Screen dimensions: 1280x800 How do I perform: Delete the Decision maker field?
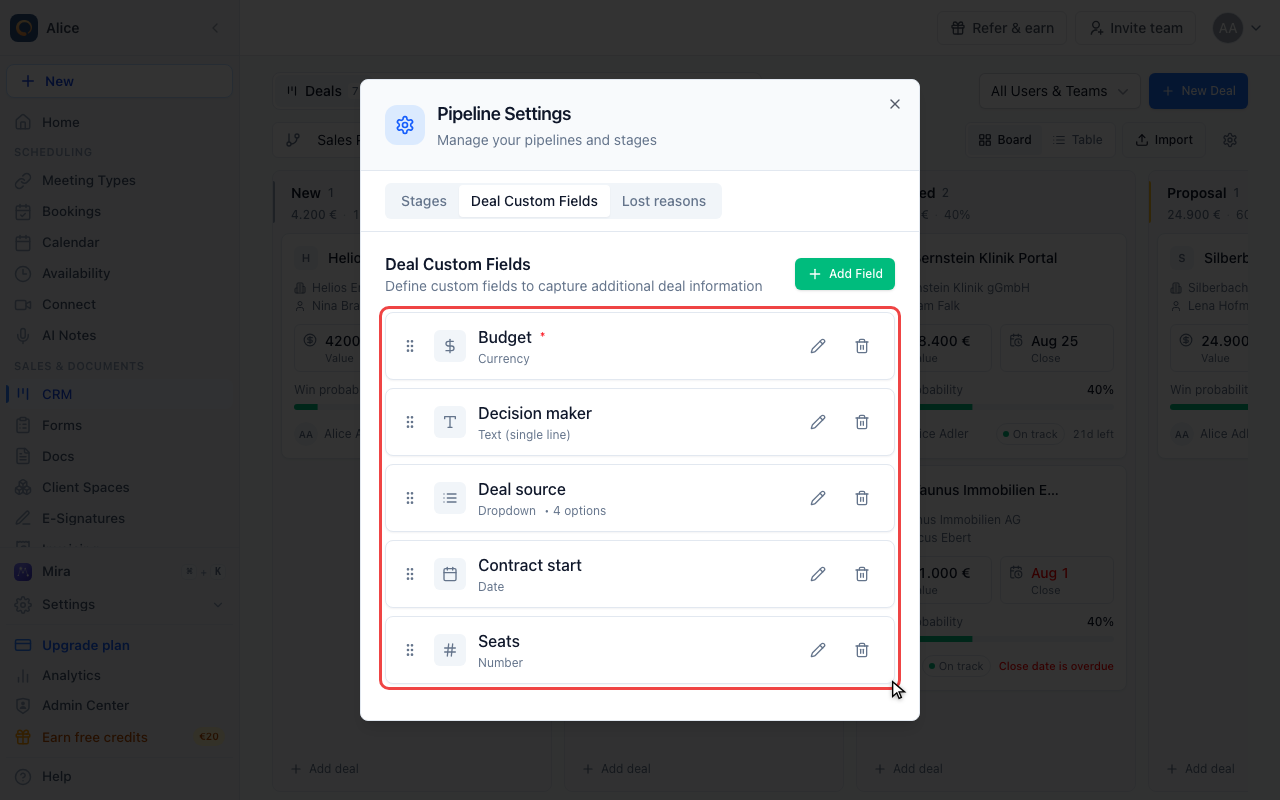tap(862, 422)
